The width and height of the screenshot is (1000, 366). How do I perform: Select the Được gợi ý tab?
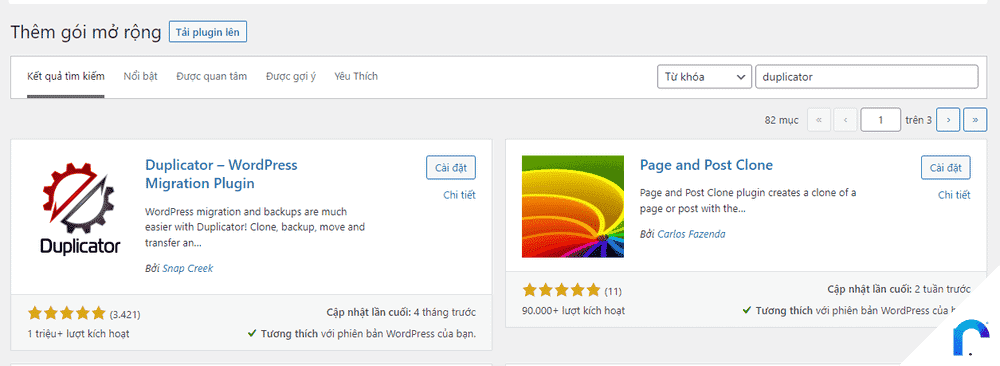(x=291, y=77)
